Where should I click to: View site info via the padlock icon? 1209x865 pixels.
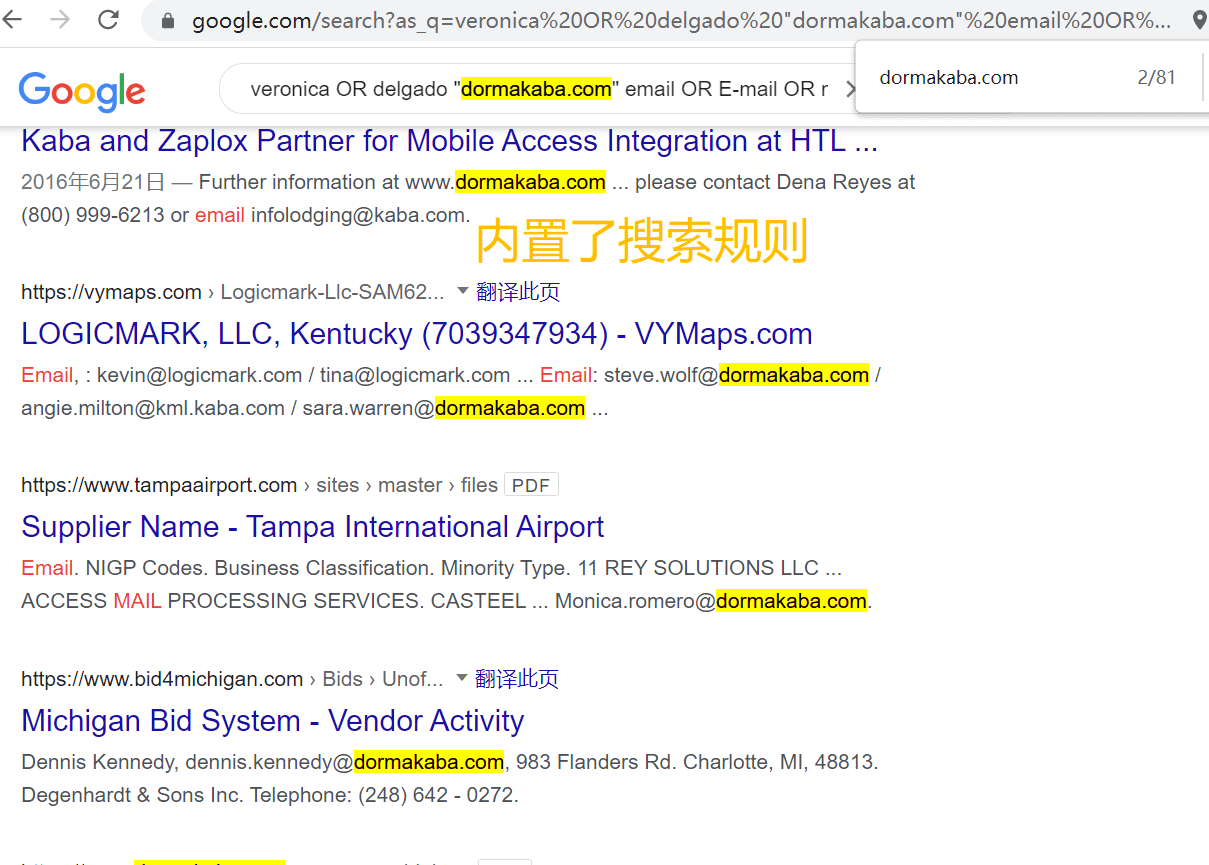(167, 20)
